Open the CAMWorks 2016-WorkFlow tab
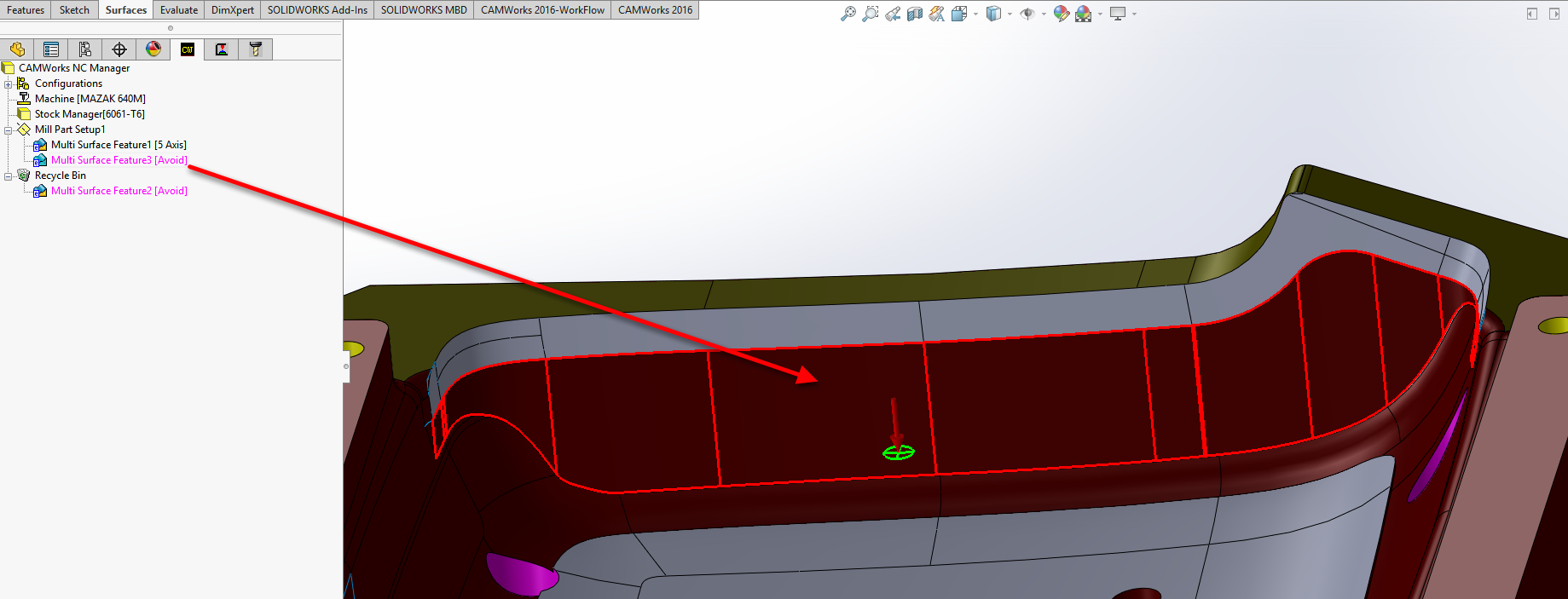This screenshot has height=599, width=1568. tap(542, 10)
